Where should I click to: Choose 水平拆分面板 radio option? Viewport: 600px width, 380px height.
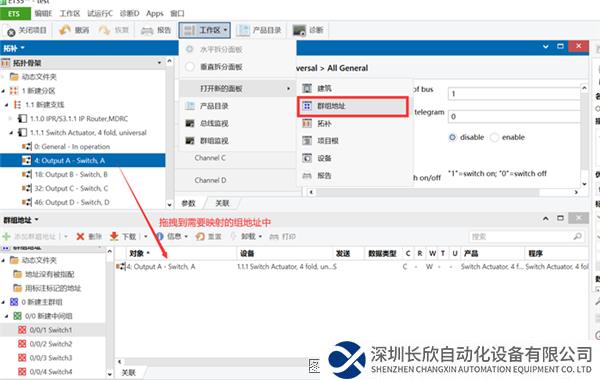189,49
